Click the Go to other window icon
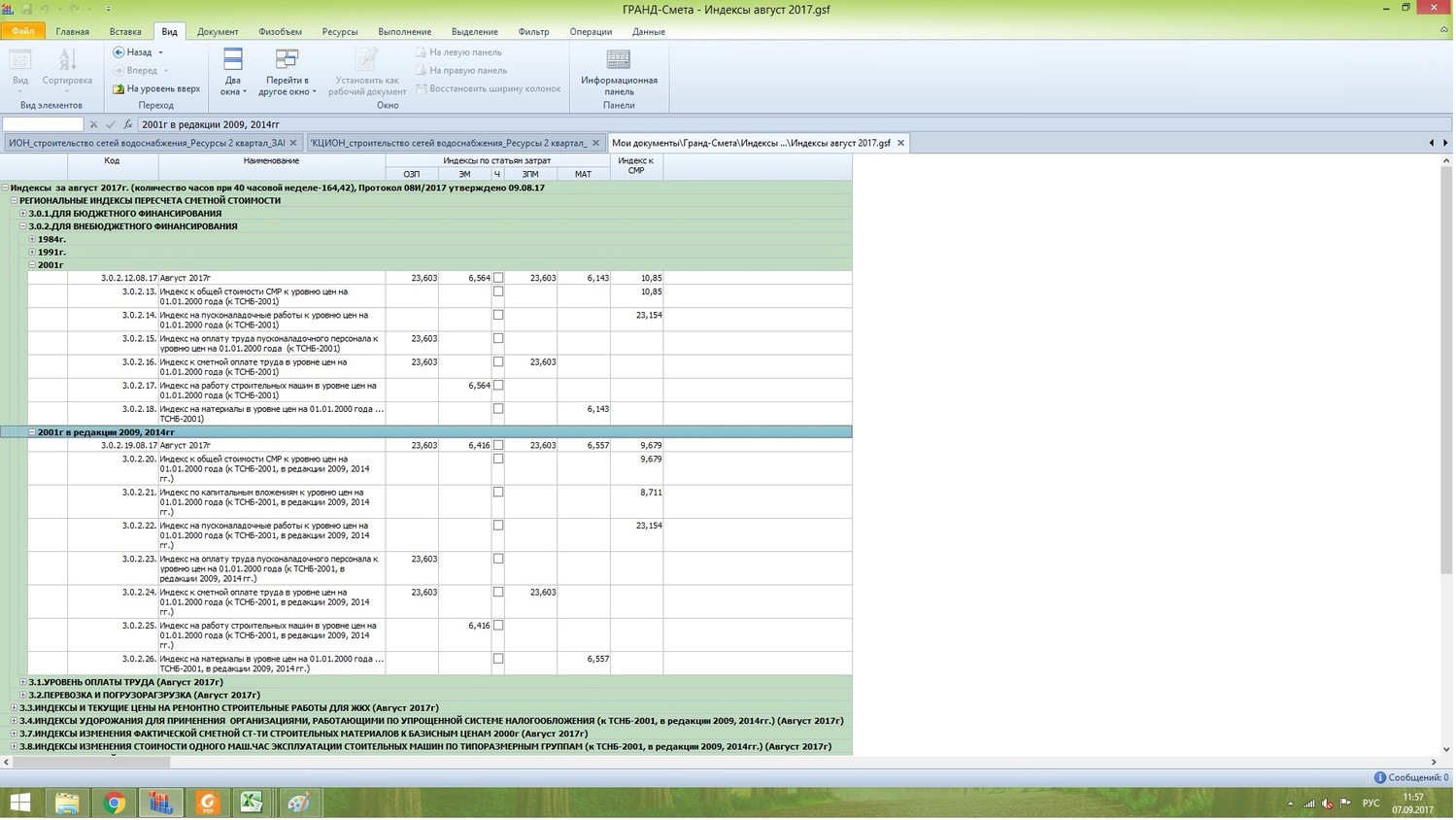The height and width of the screenshot is (820, 1456). [x=287, y=60]
